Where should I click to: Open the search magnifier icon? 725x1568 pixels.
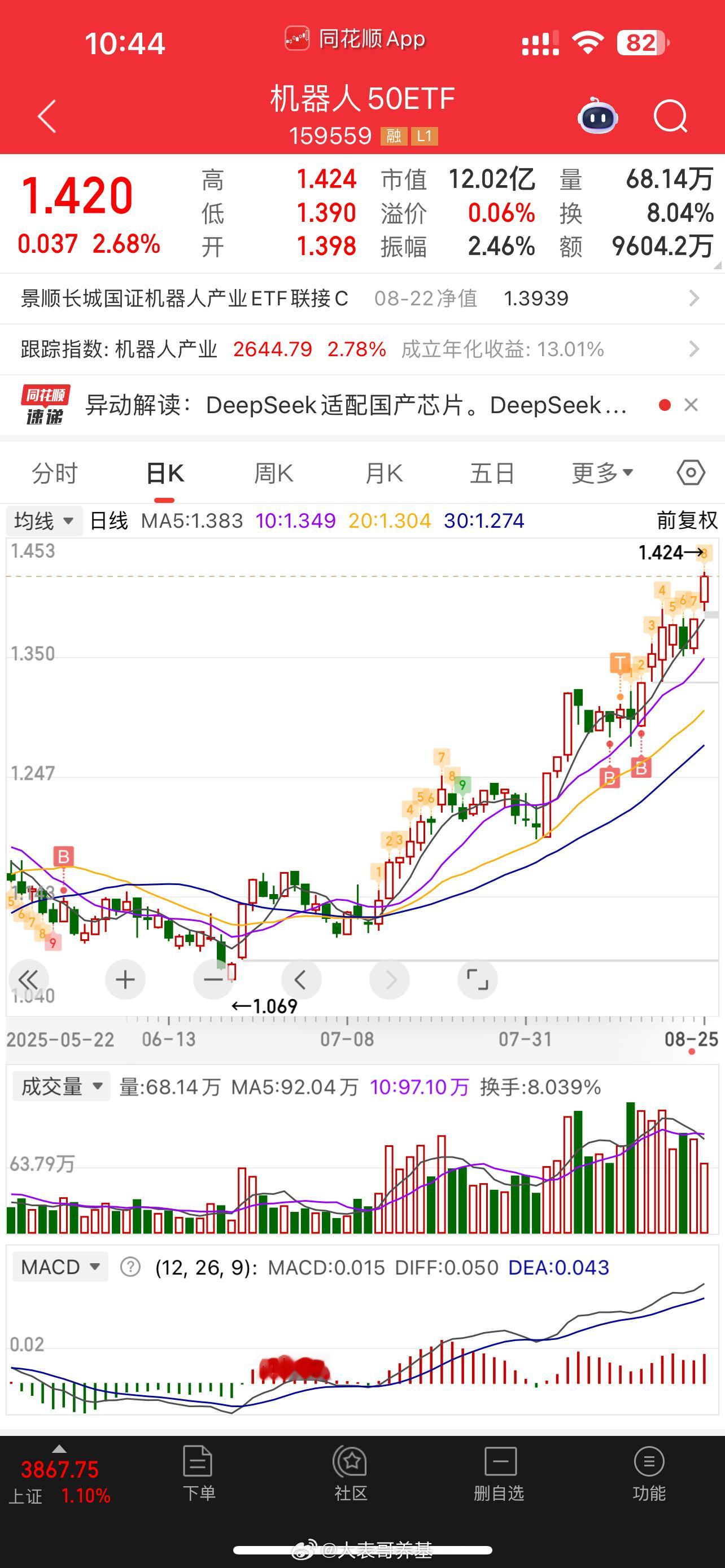click(670, 116)
